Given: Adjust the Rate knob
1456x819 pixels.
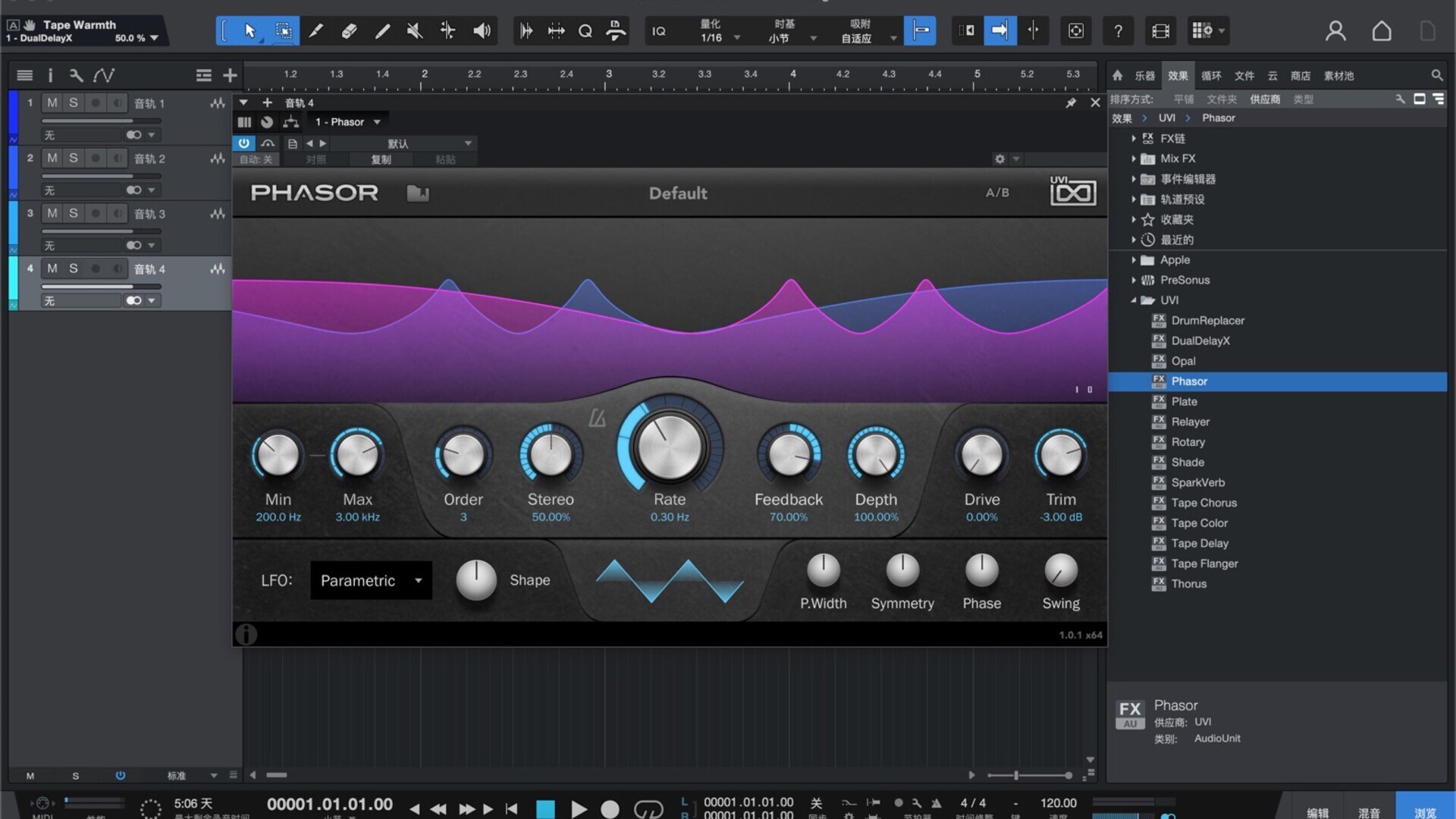Looking at the screenshot, I should (670, 448).
